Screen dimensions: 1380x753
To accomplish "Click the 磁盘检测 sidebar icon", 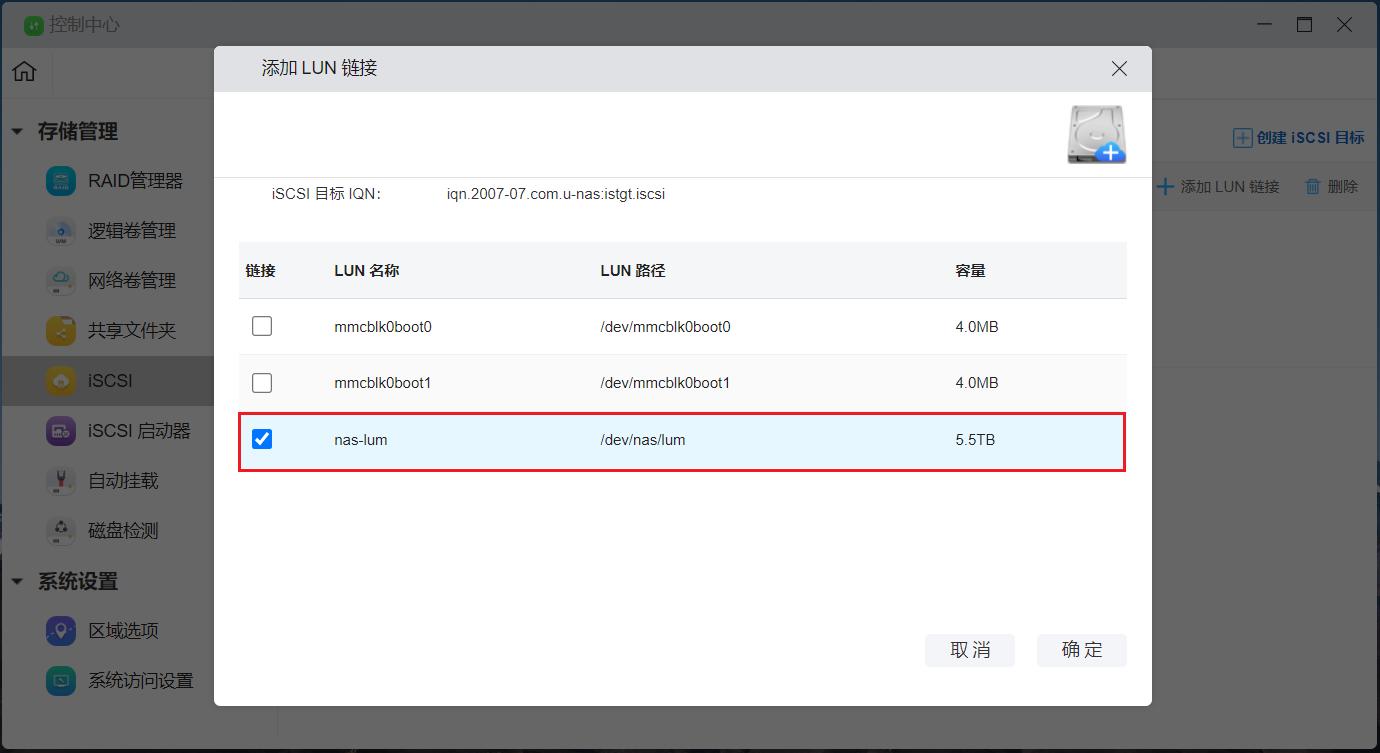I will point(61,531).
